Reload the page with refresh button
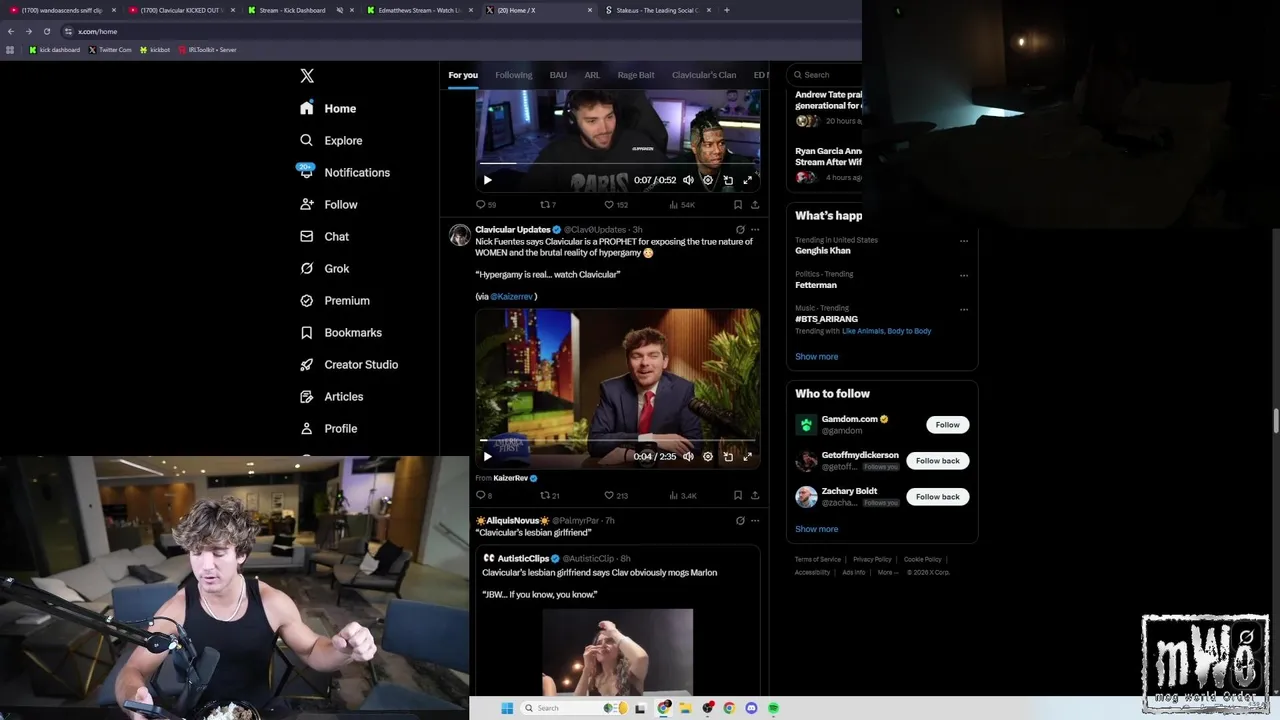This screenshot has height=720, width=1280. click(x=46, y=31)
